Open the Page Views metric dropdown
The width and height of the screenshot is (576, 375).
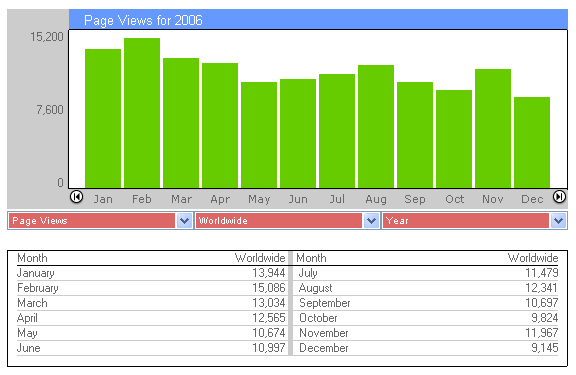100,221
